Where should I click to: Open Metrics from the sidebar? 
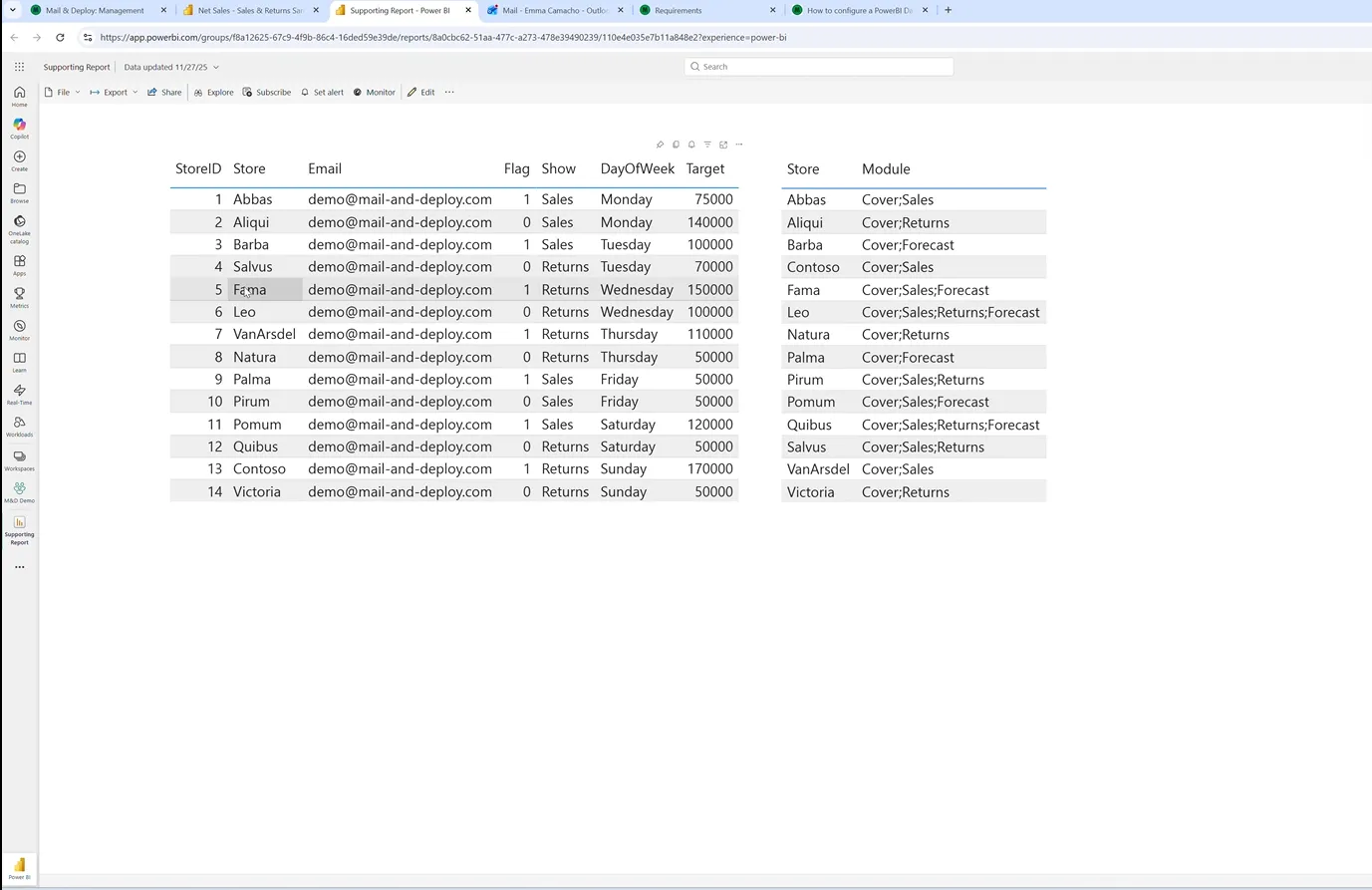tap(19, 297)
